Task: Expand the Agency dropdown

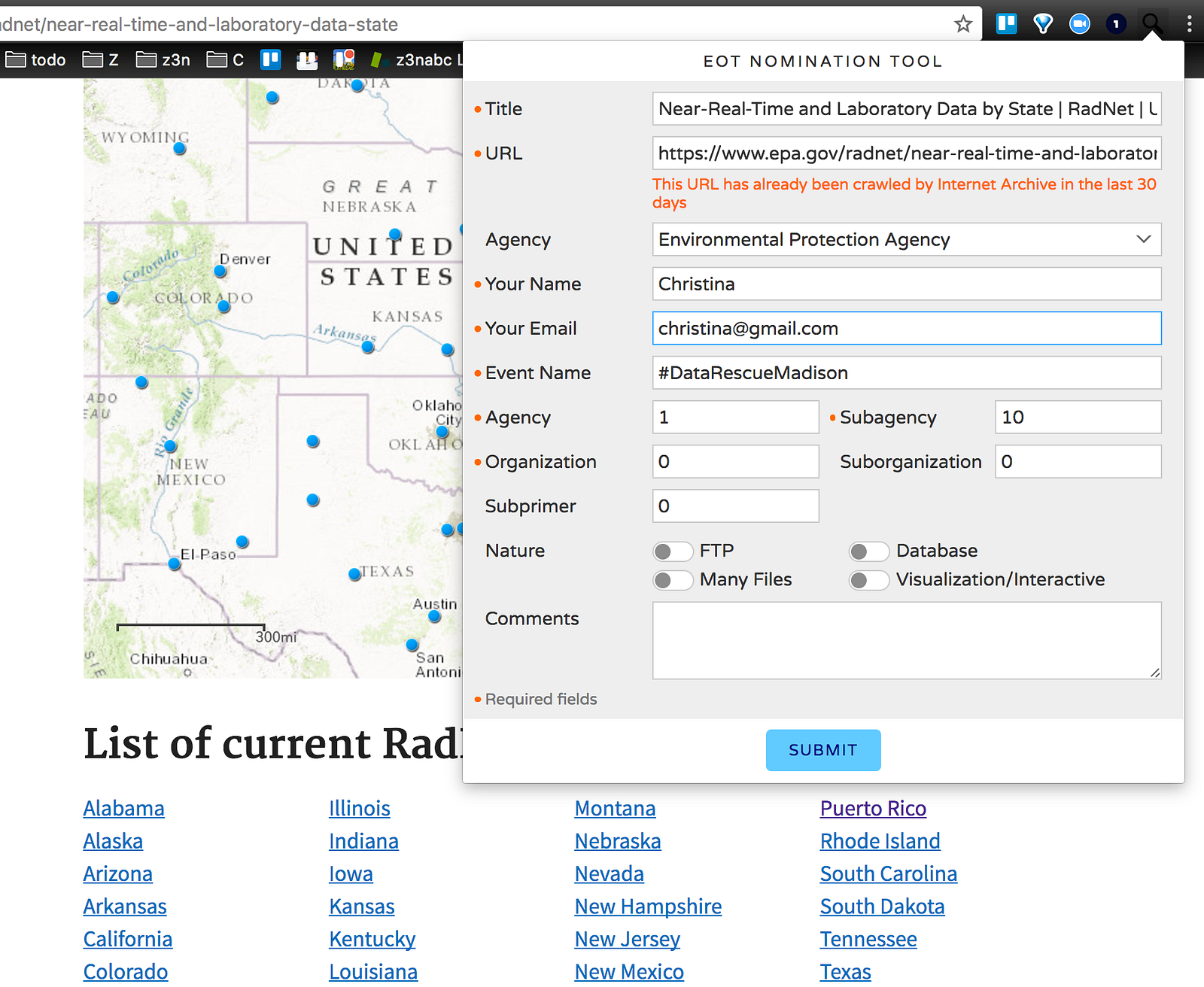Action: [907, 239]
